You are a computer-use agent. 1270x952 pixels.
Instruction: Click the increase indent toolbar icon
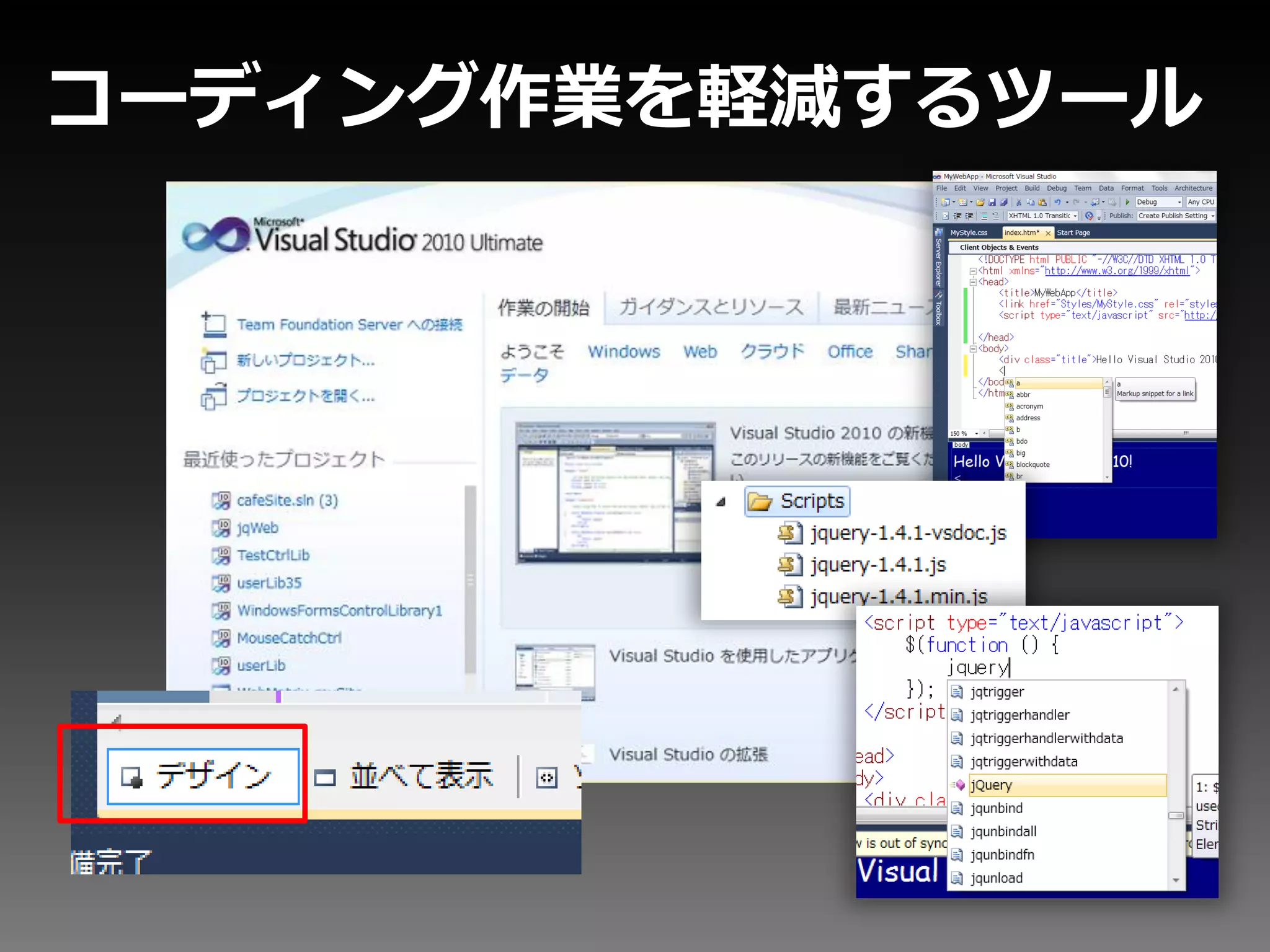pos(969,216)
